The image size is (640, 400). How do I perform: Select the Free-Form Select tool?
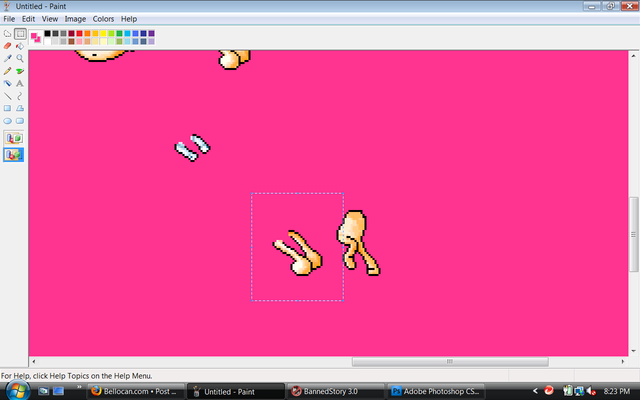pyautogui.click(x=7, y=34)
